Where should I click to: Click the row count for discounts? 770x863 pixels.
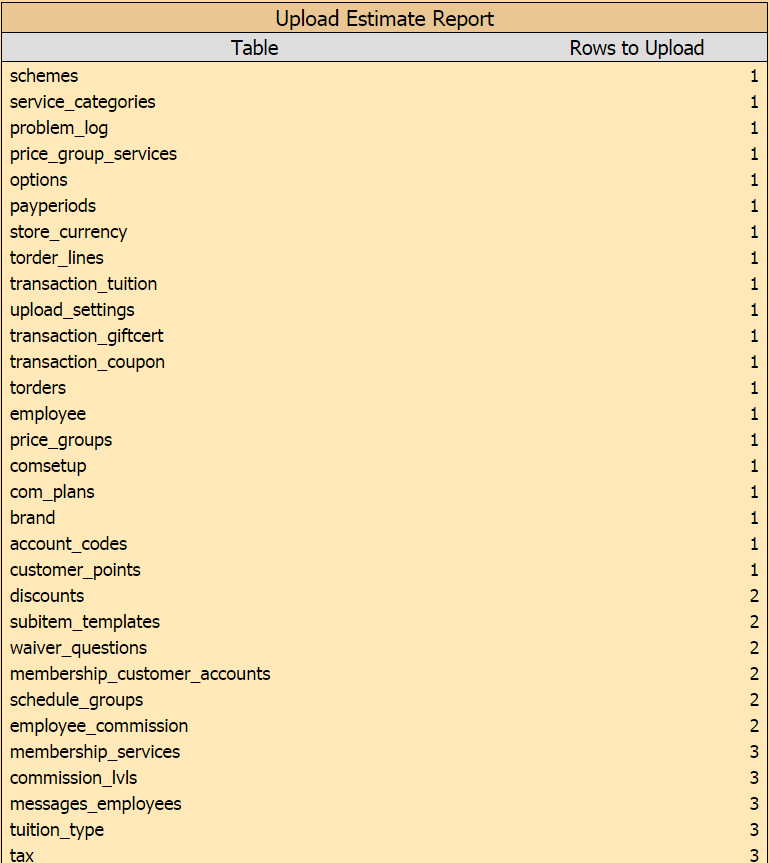pyautogui.click(x=754, y=596)
